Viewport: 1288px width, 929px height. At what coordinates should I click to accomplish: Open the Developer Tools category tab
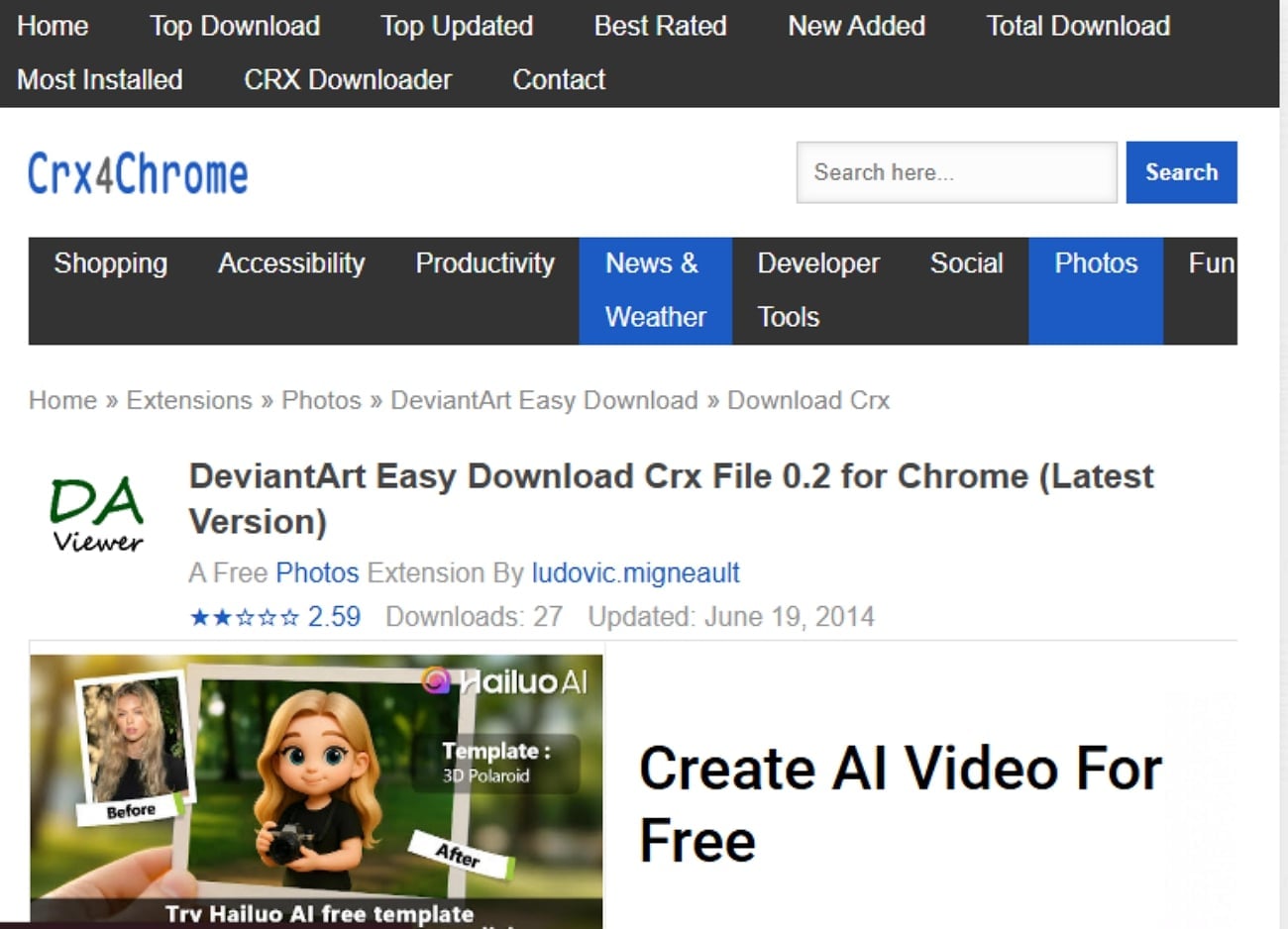coord(818,290)
